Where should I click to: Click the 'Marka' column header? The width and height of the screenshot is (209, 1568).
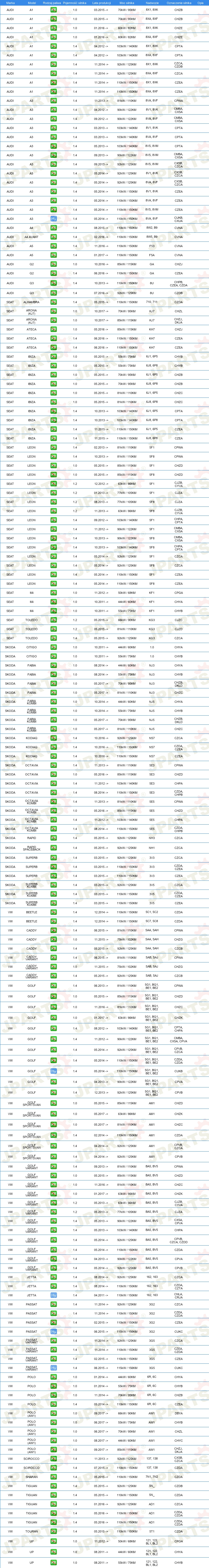(10, 2)
